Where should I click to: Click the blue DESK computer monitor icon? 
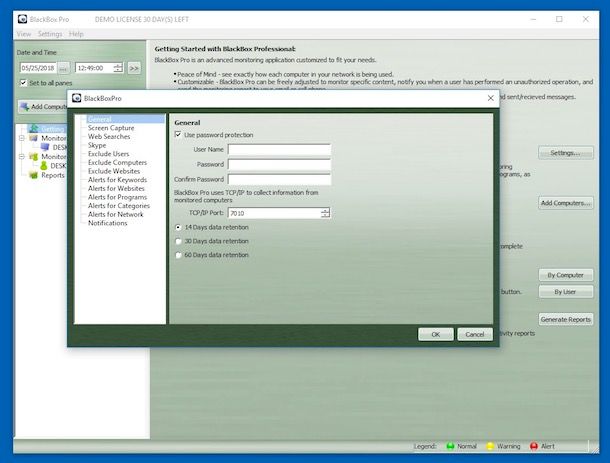[x=45, y=147]
